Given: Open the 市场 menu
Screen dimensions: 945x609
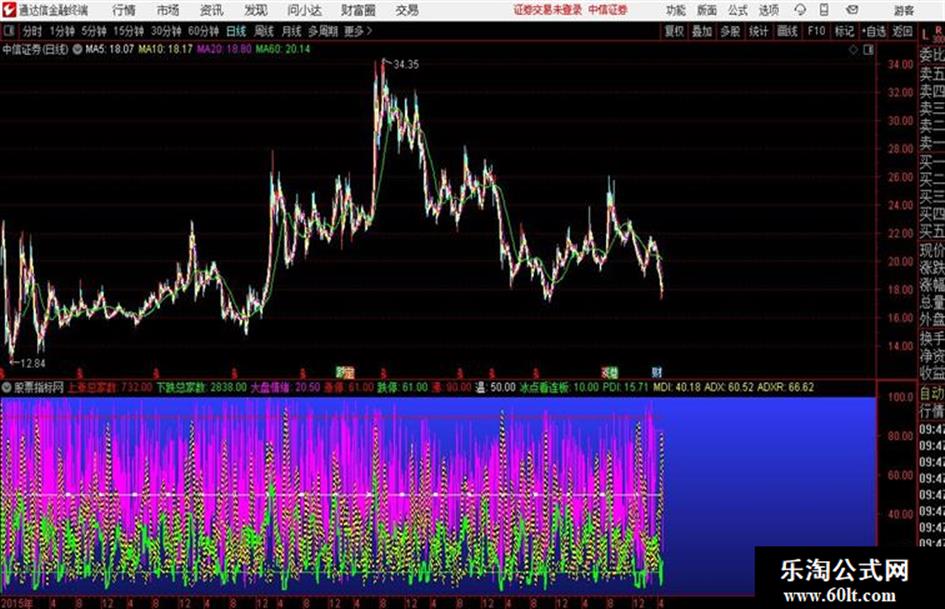Looking at the screenshot, I should coord(168,10).
